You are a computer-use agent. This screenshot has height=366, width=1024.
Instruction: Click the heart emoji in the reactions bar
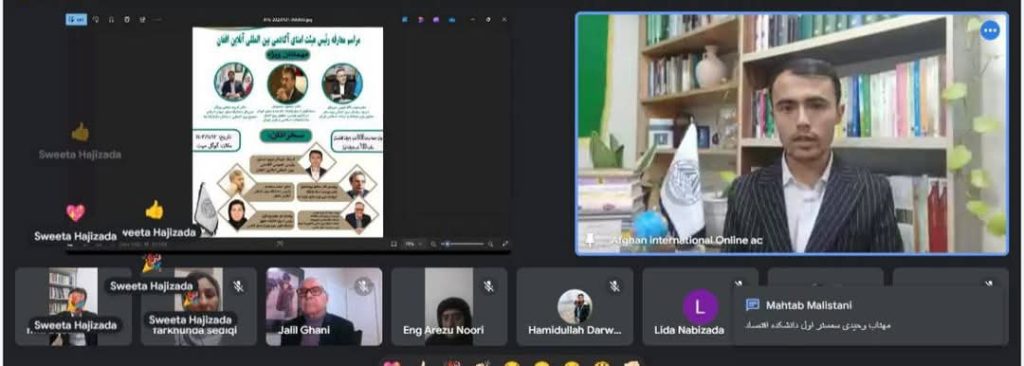(392, 363)
